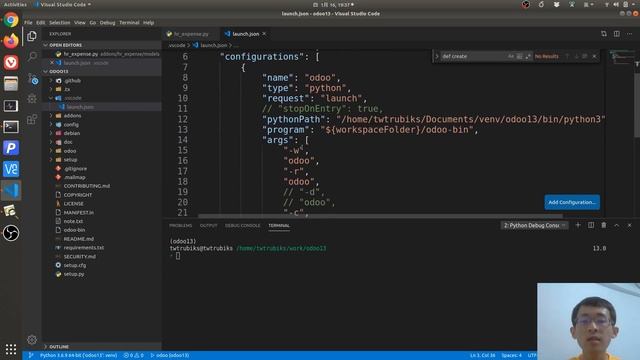Open the editor More Actions ellipsis

[630, 34]
